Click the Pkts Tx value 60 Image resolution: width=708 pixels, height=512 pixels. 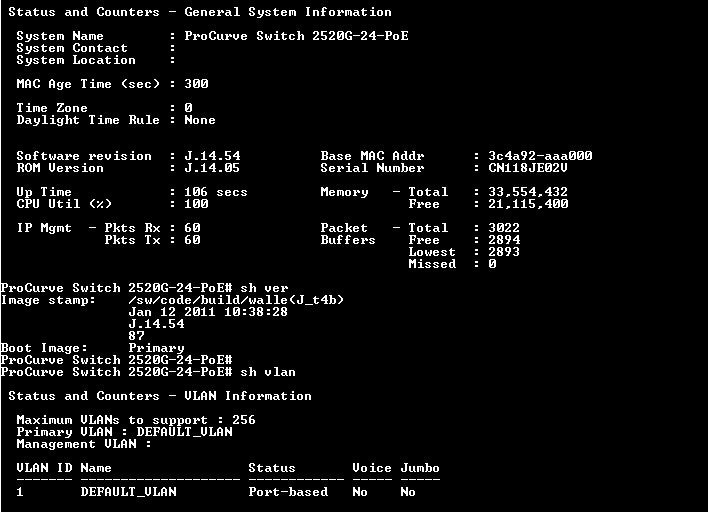(x=192, y=240)
